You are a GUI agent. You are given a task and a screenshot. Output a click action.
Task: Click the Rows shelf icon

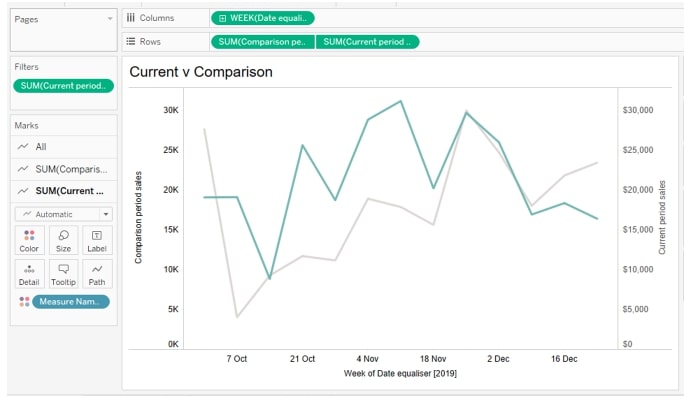[131, 41]
